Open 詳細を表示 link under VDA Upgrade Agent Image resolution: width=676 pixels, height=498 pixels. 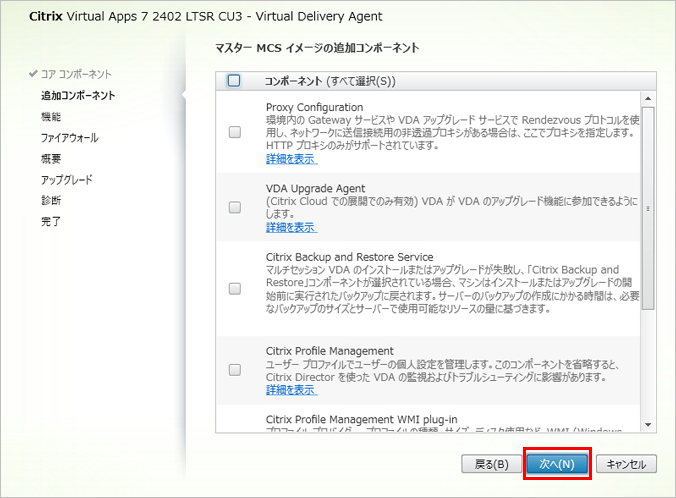291,227
